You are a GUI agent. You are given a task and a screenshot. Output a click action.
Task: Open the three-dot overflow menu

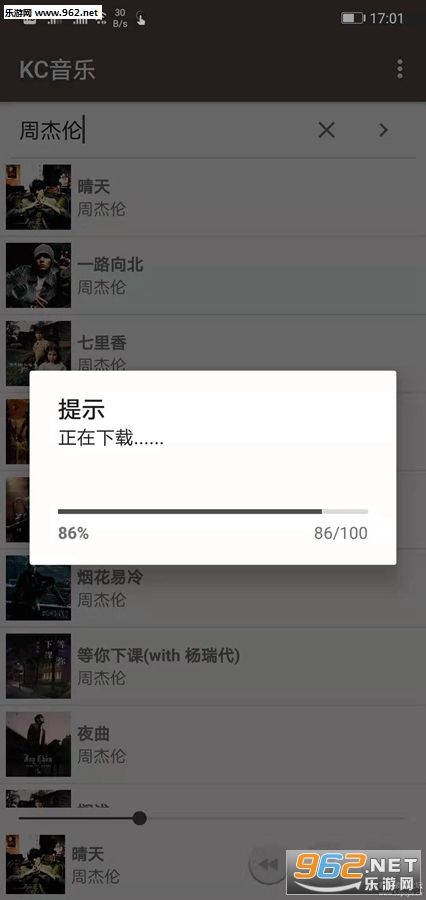click(400, 69)
